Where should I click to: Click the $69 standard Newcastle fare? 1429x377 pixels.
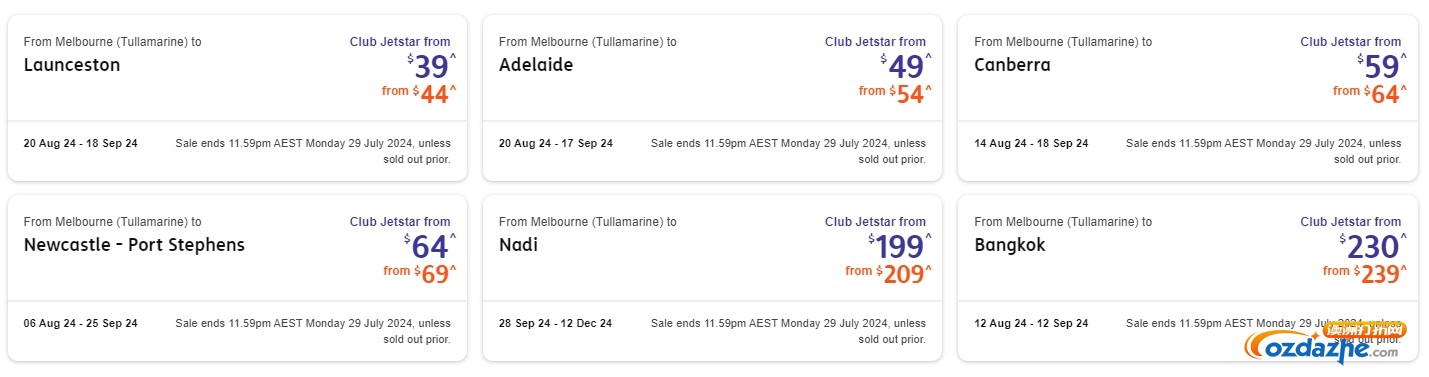(420, 273)
